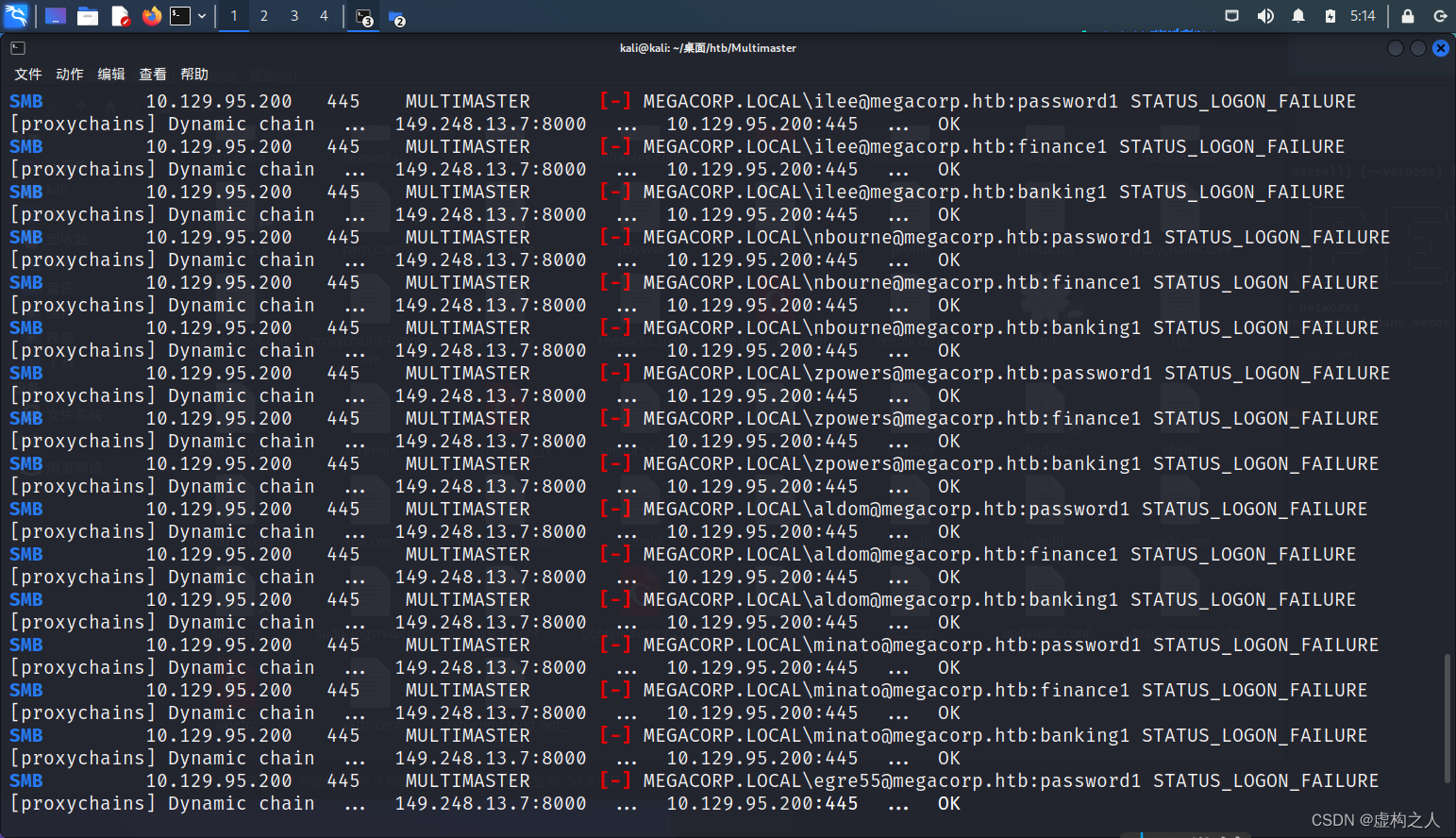Minimize the terminal window
1456x838 pixels.
click(x=1396, y=48)
